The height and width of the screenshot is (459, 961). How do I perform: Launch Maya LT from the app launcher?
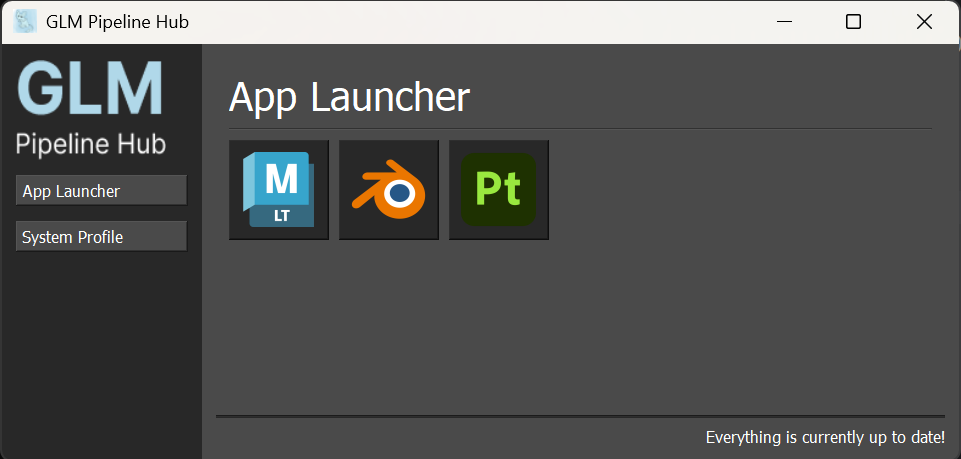pos(279,190)
